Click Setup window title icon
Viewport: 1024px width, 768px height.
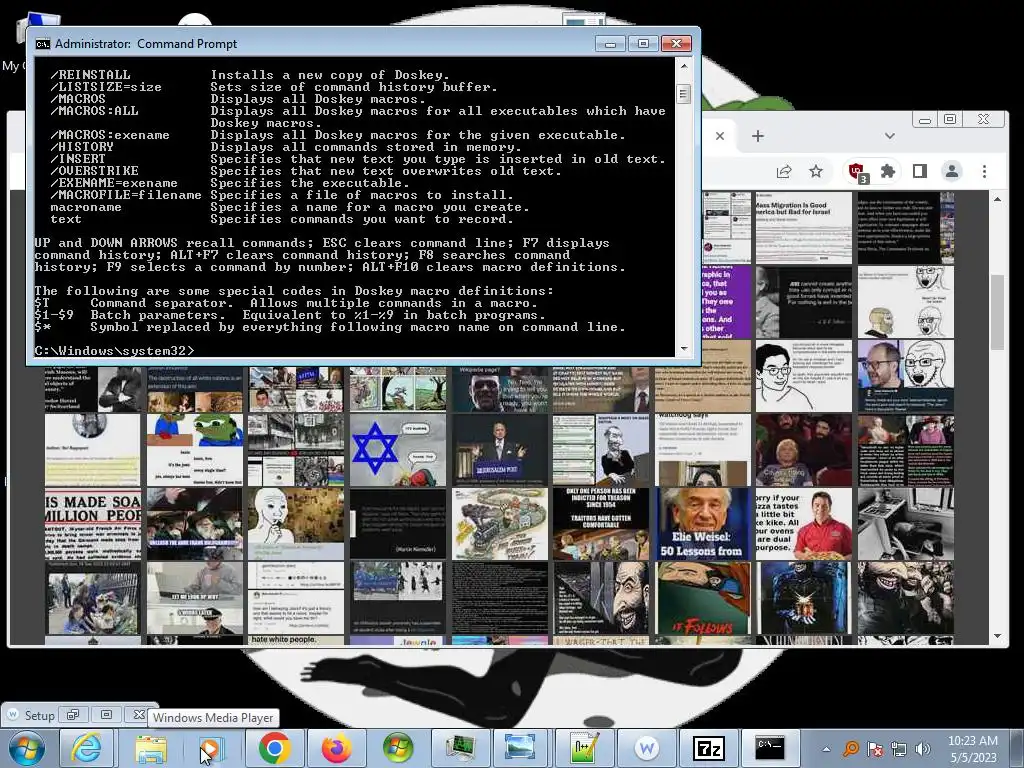pyautogui.click(x=12, y=714)
